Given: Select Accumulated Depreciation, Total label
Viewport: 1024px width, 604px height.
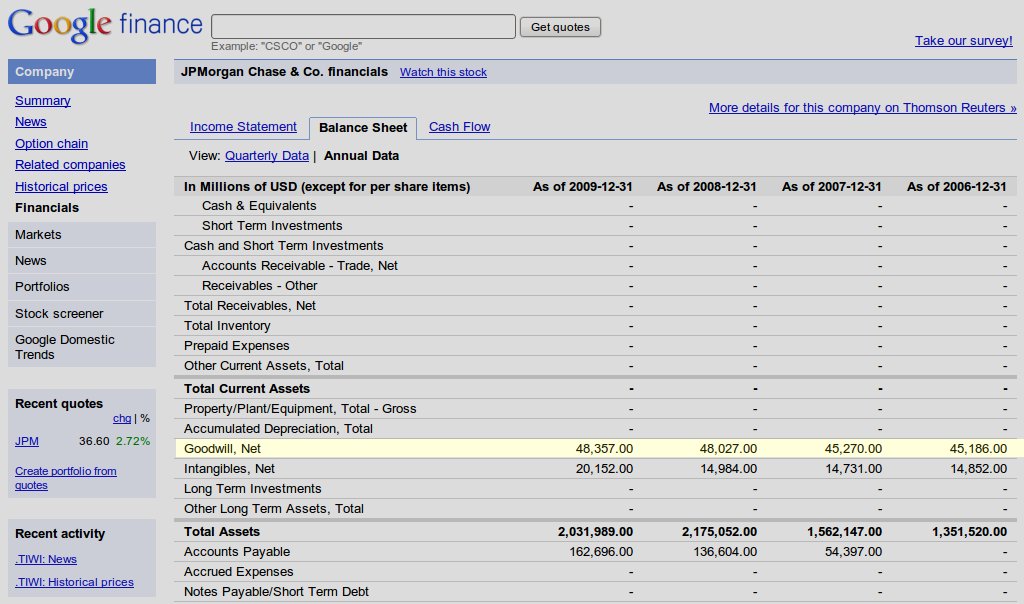Looking at the screenshot, I should 278,428.
